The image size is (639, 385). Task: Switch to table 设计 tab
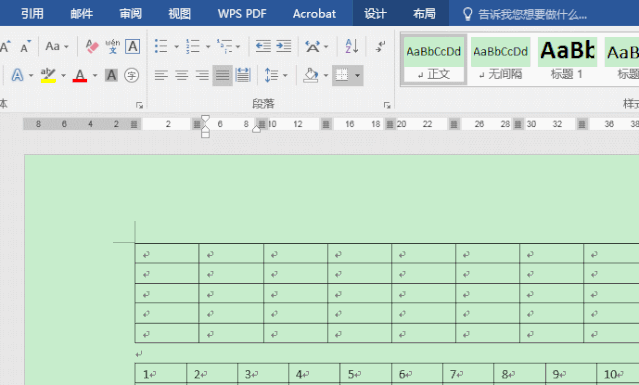[x=375, y=13]
